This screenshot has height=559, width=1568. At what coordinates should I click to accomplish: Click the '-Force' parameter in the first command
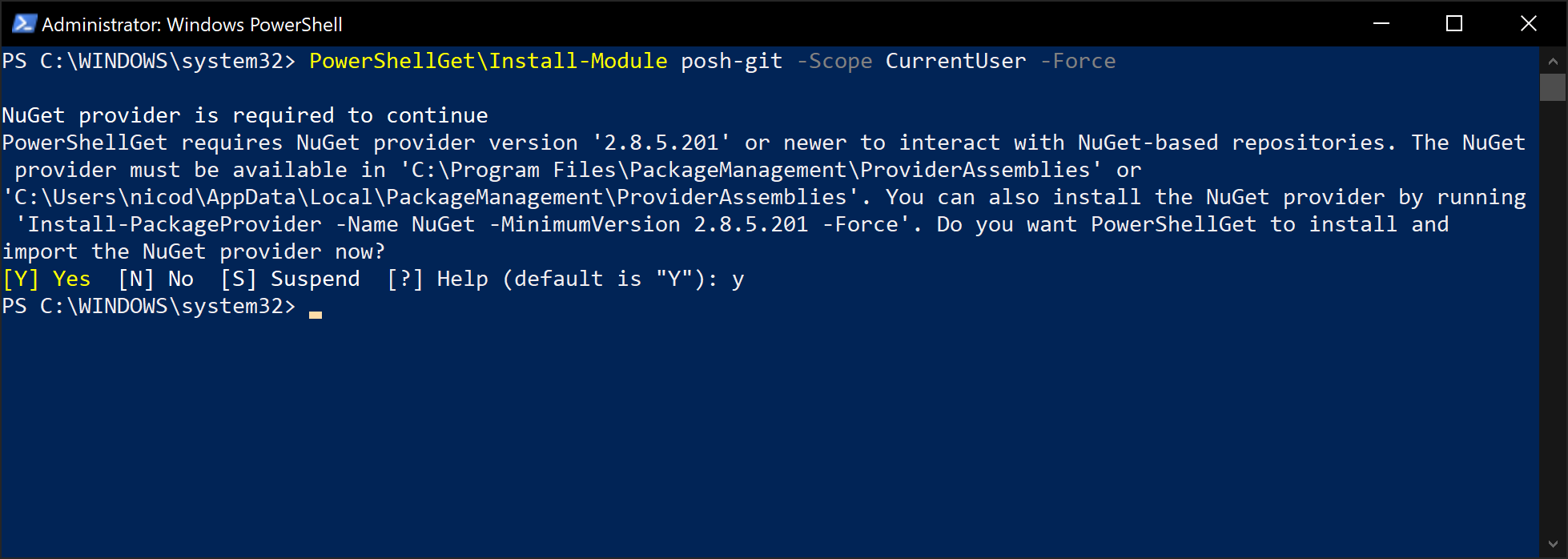pos(1078,61)
